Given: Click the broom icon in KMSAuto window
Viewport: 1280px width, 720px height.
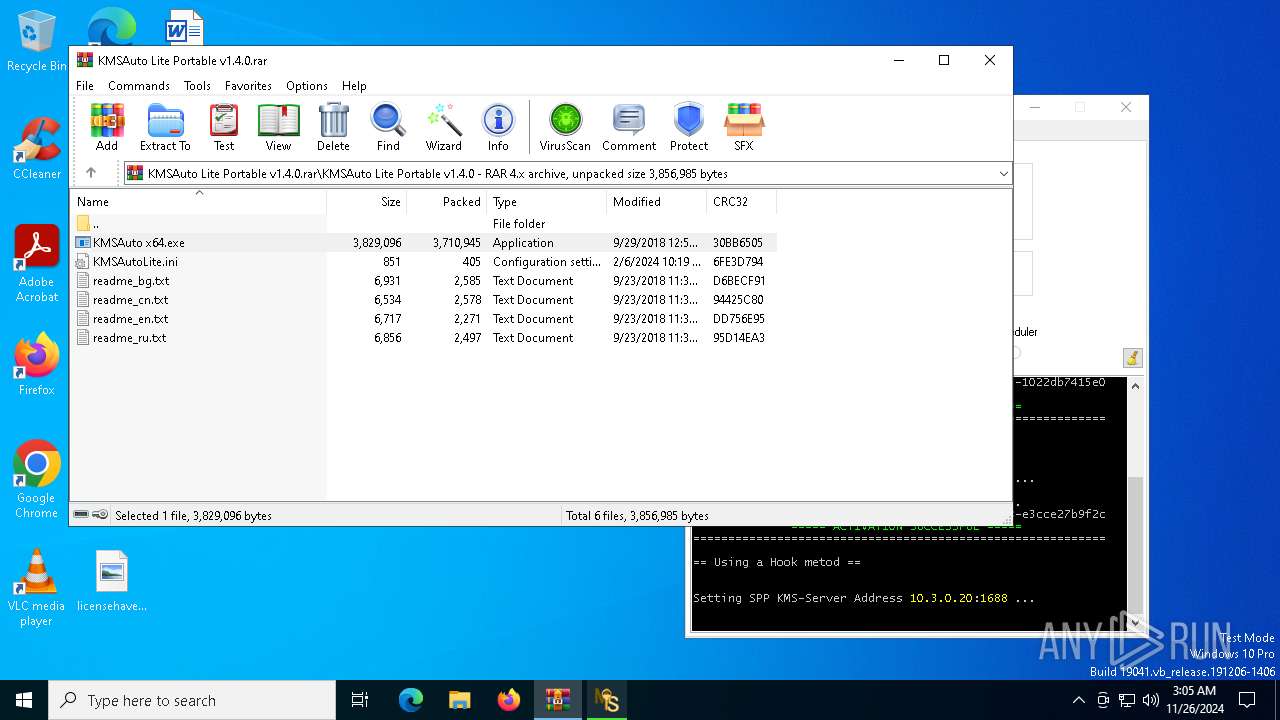Looking at the screenshot, I should (1132, 357).
